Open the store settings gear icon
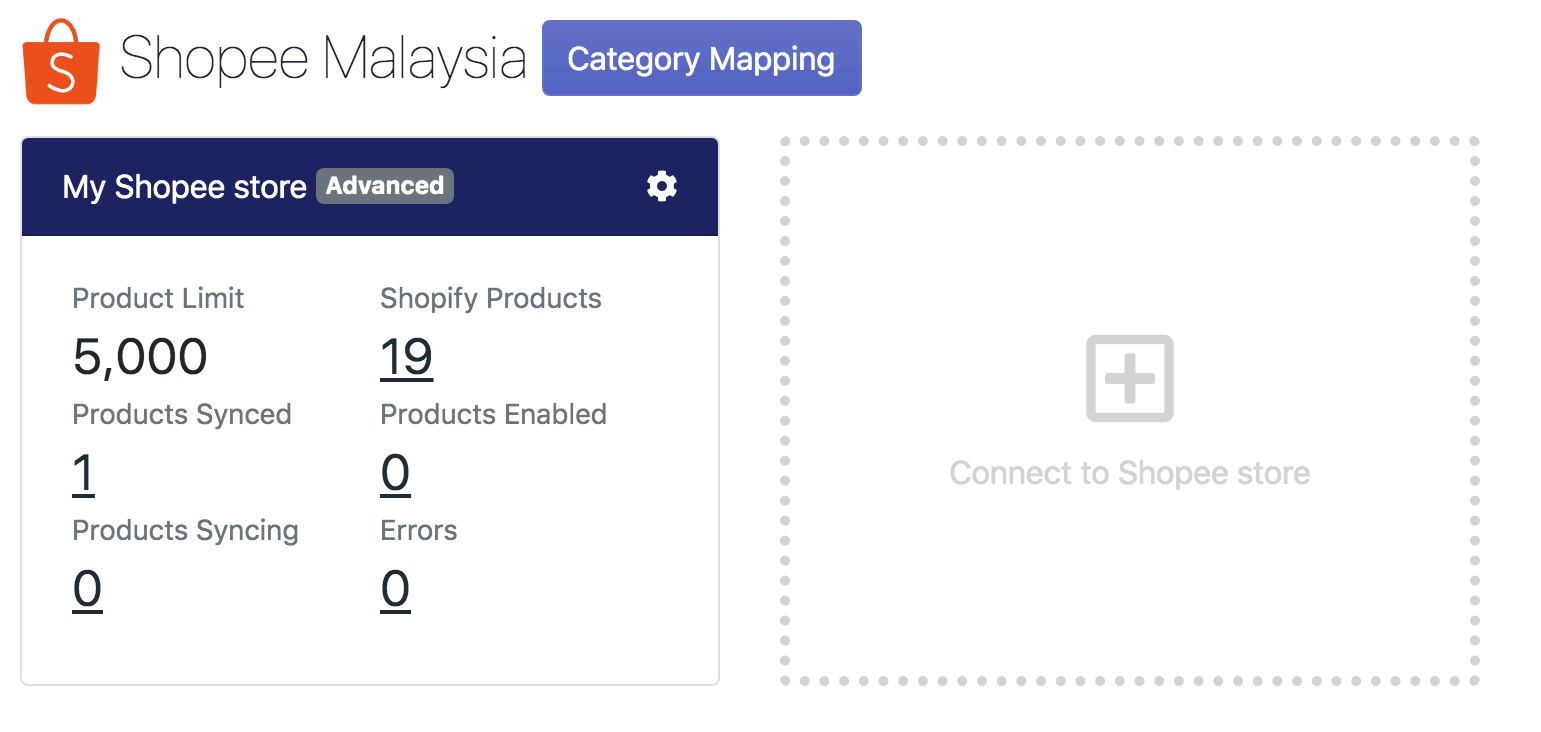Viewport: 1541px width, 732px height. [662, 186]
